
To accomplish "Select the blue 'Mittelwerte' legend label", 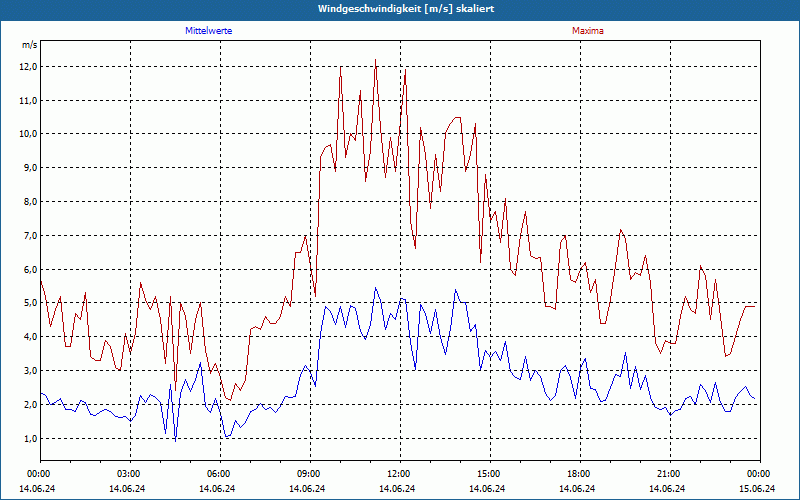I will (209, 31).
